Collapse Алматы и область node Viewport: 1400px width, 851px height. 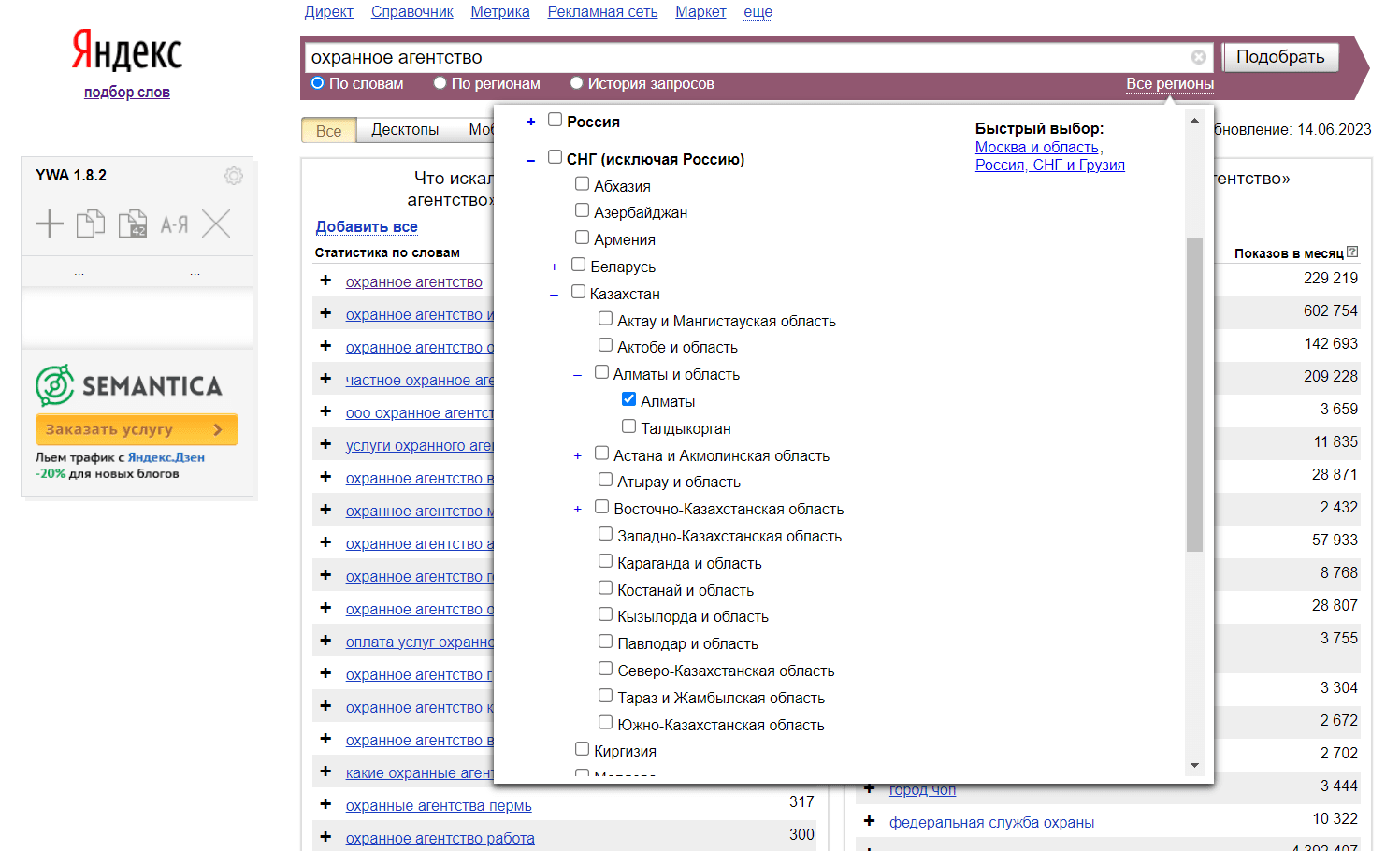coord(577,375)
